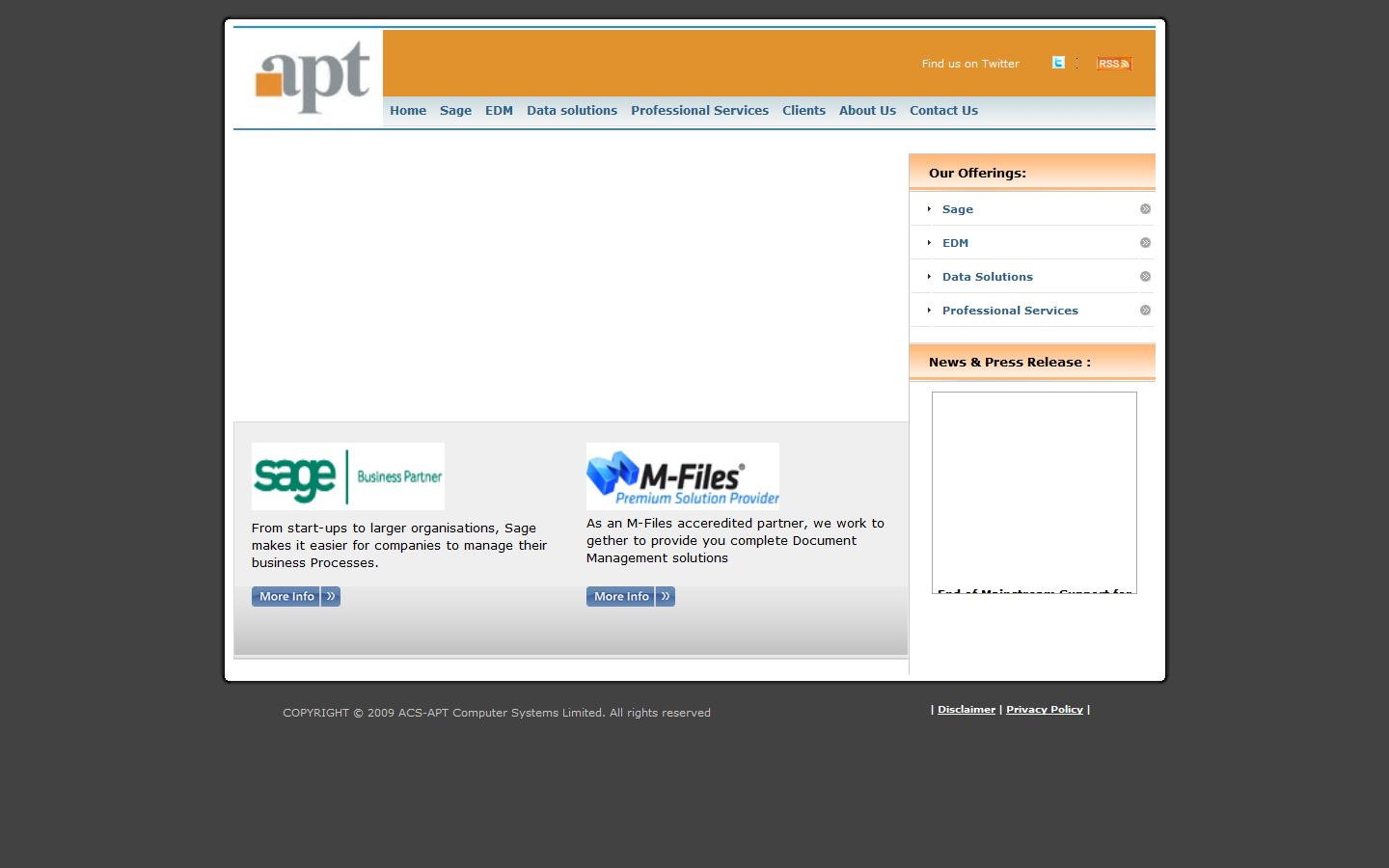Viewport: 1389px width, 868px height.
Task: Switch to the Clients navigation tab
Action: pos(803,110)
